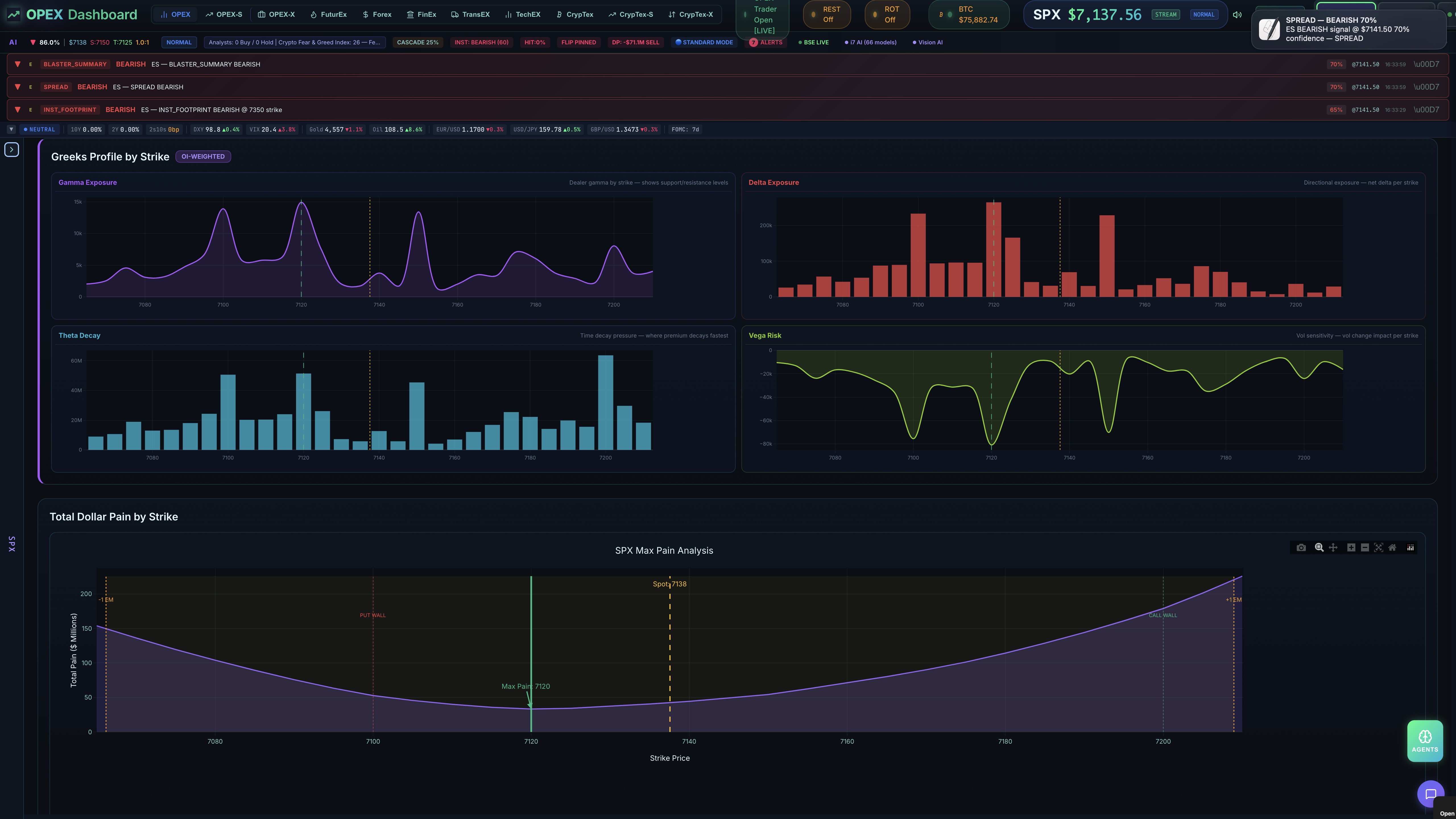Open the chat bubble icon
Viewport: 1456px width, 819px height.
1431,794
